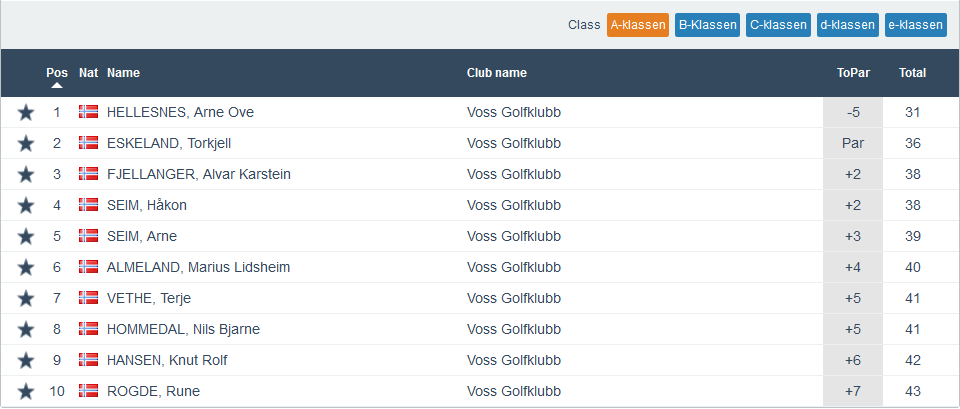The image size is (960, 409).
Task: Click favorite star beside ESKELAND, Torkjell
Action: (x=26, y=144)
